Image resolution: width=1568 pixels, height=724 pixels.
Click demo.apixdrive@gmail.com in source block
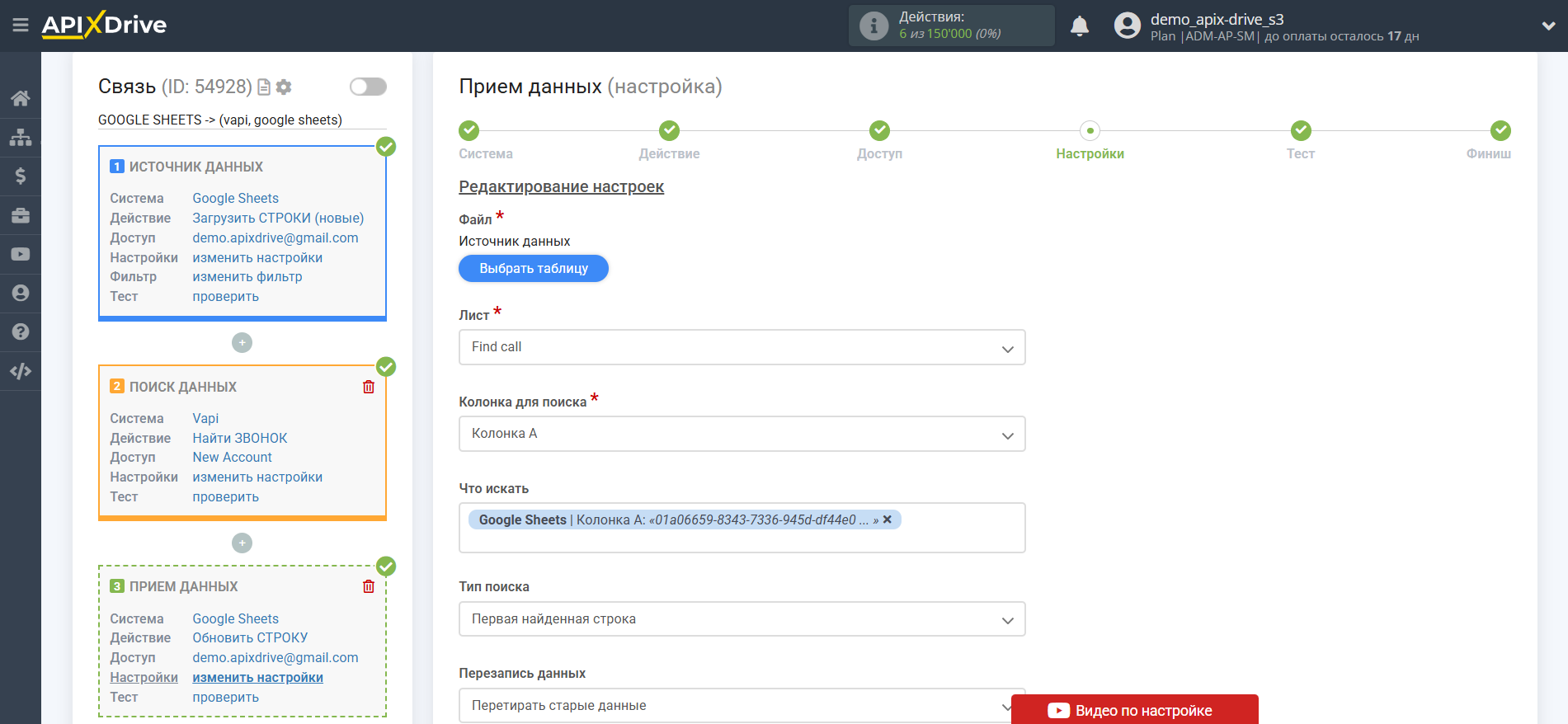275,237
